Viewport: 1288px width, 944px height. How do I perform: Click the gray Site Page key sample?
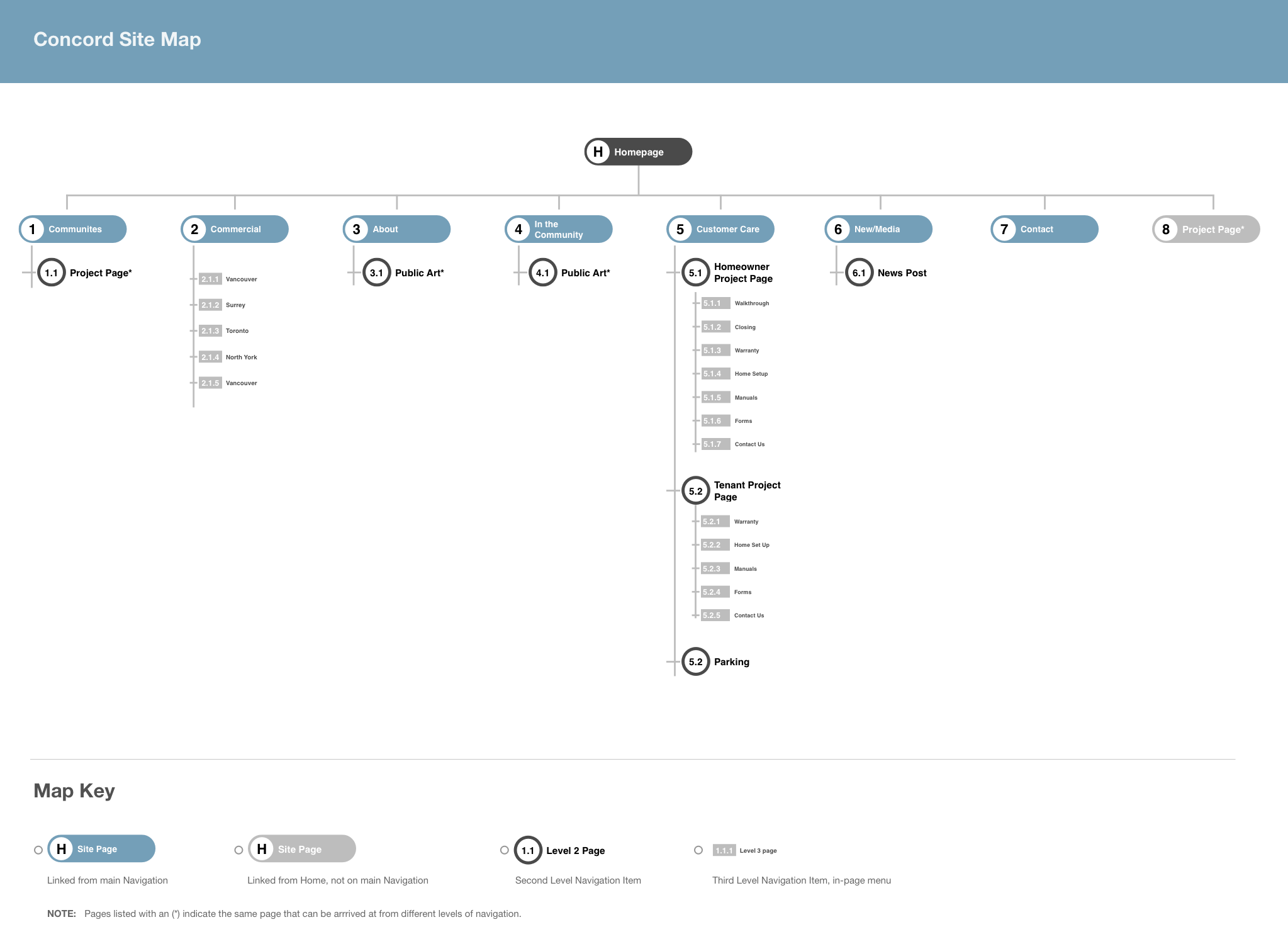click(302, 849)
